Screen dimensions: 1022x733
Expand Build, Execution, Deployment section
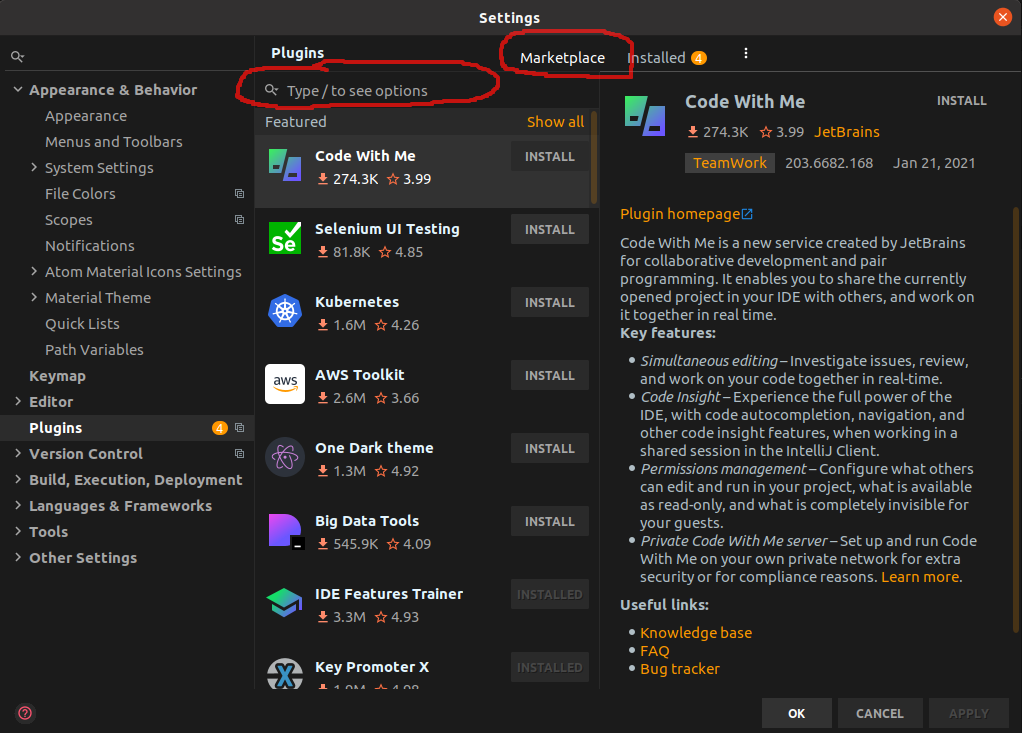(18, 480)
